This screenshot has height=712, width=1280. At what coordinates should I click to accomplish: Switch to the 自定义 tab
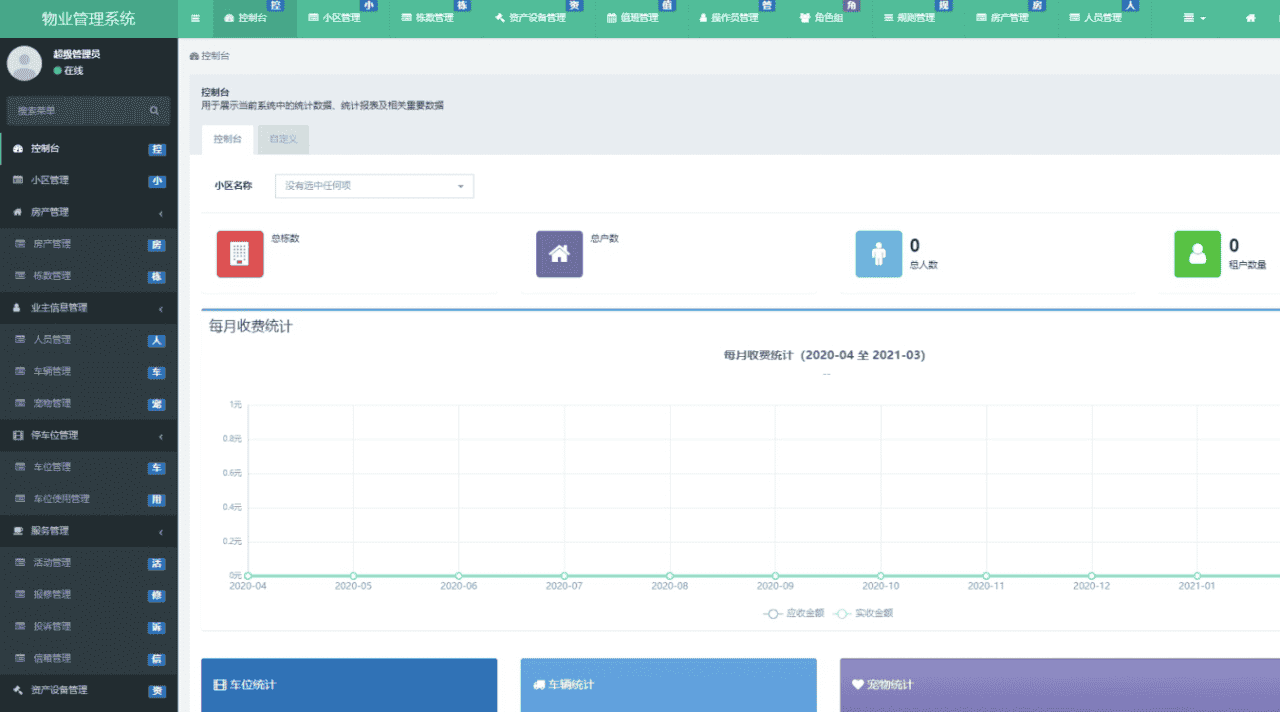click(x=283, y=139)
